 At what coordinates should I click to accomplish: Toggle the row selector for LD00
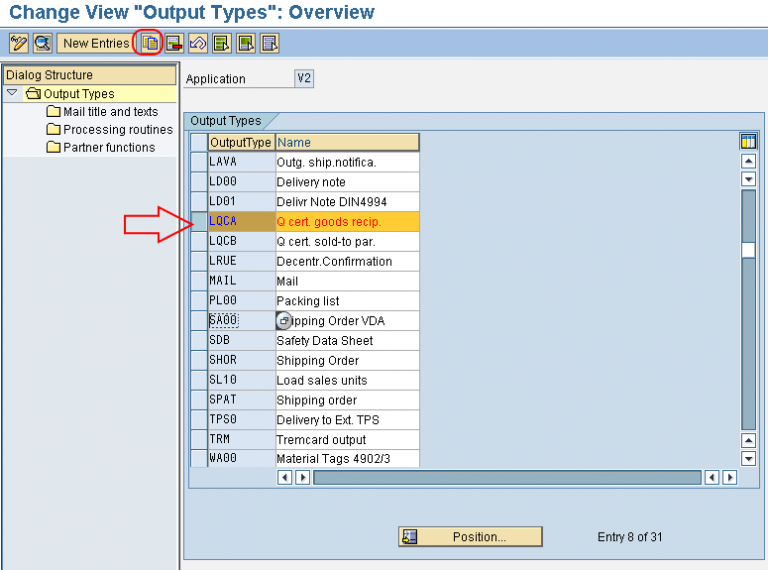click(199, 182)
